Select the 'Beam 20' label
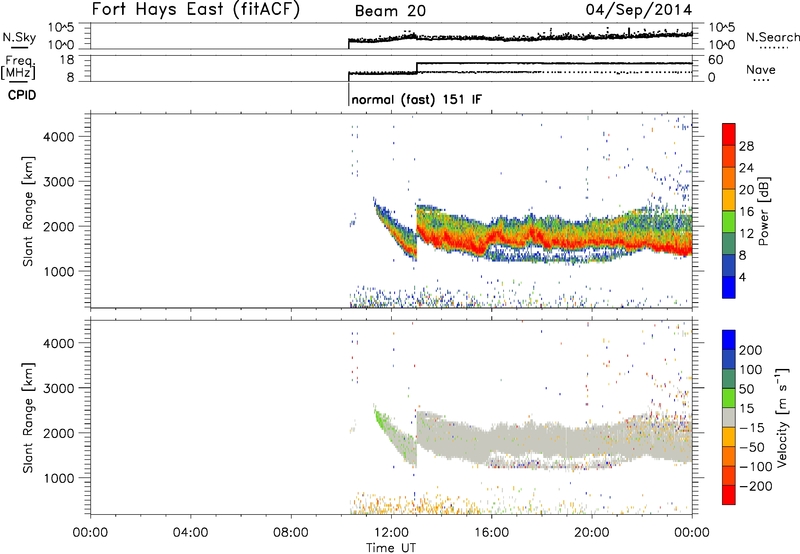This screenshot has width=800, height=554. coord(390,11)
